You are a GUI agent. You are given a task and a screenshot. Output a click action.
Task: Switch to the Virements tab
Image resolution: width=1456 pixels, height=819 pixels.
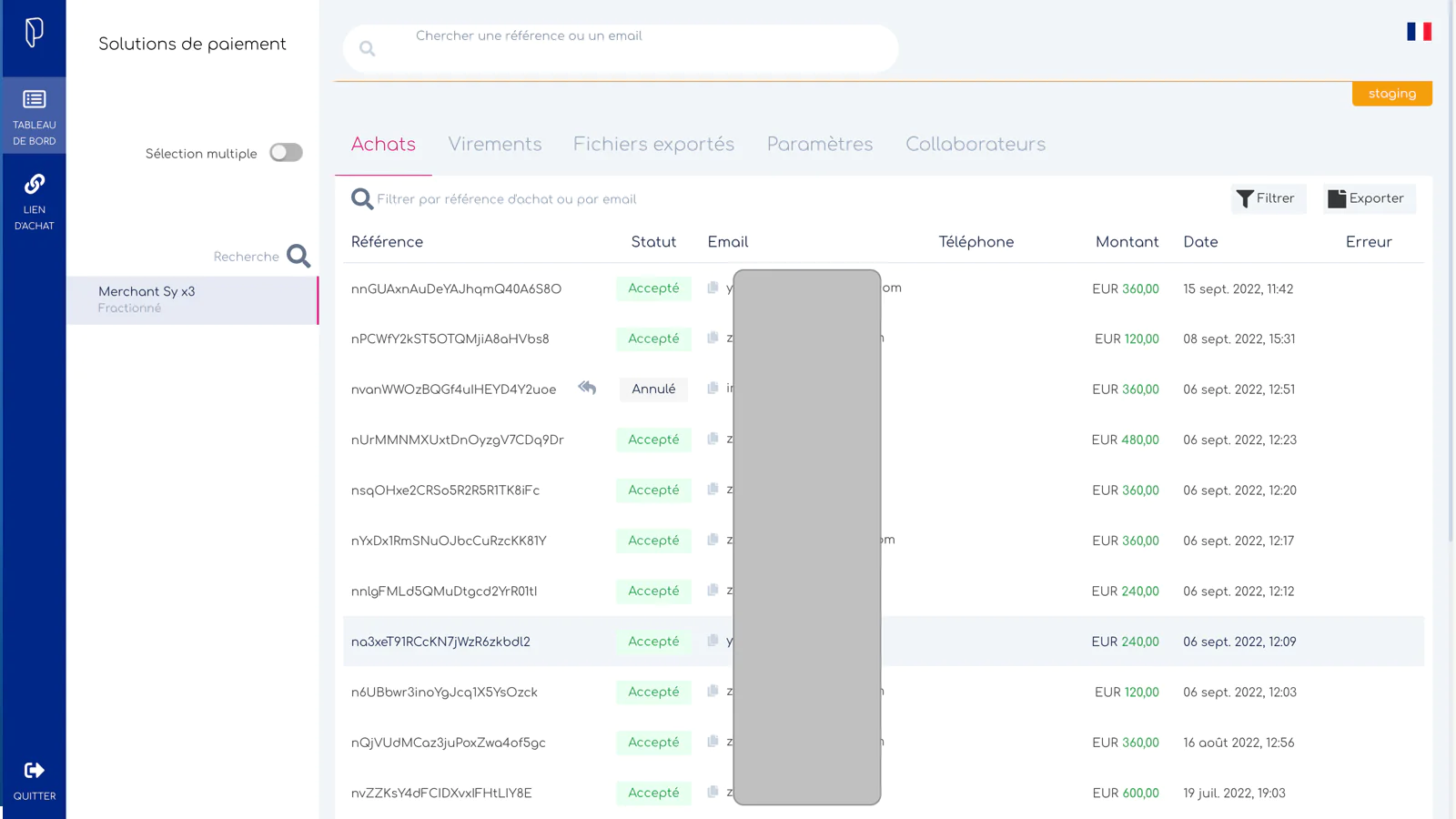(494, 145)
